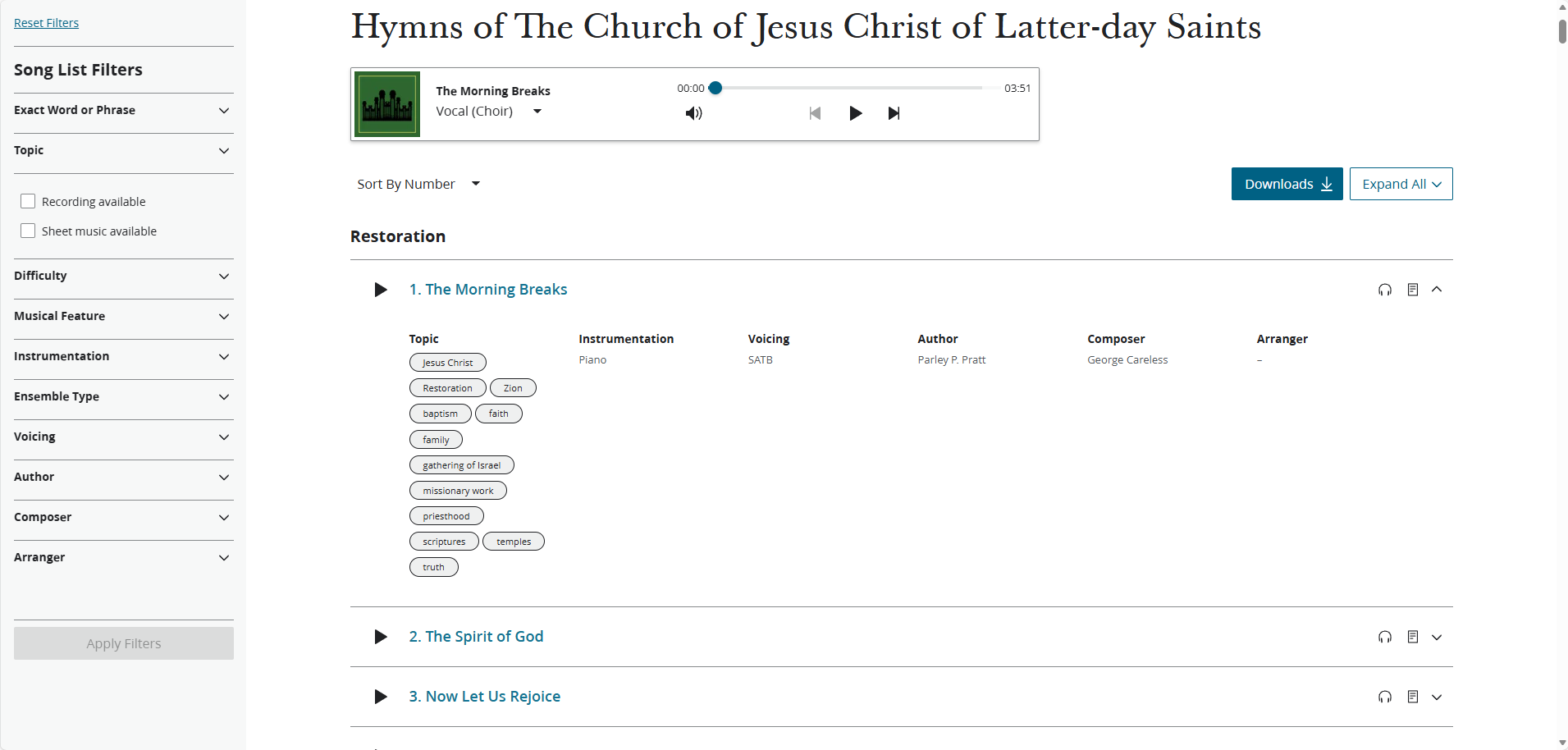Viewport: 1568px width, 750px height.
Task: Open the sheet music icon for Now Let Us Rejoice
Action: coord(1413,697)
